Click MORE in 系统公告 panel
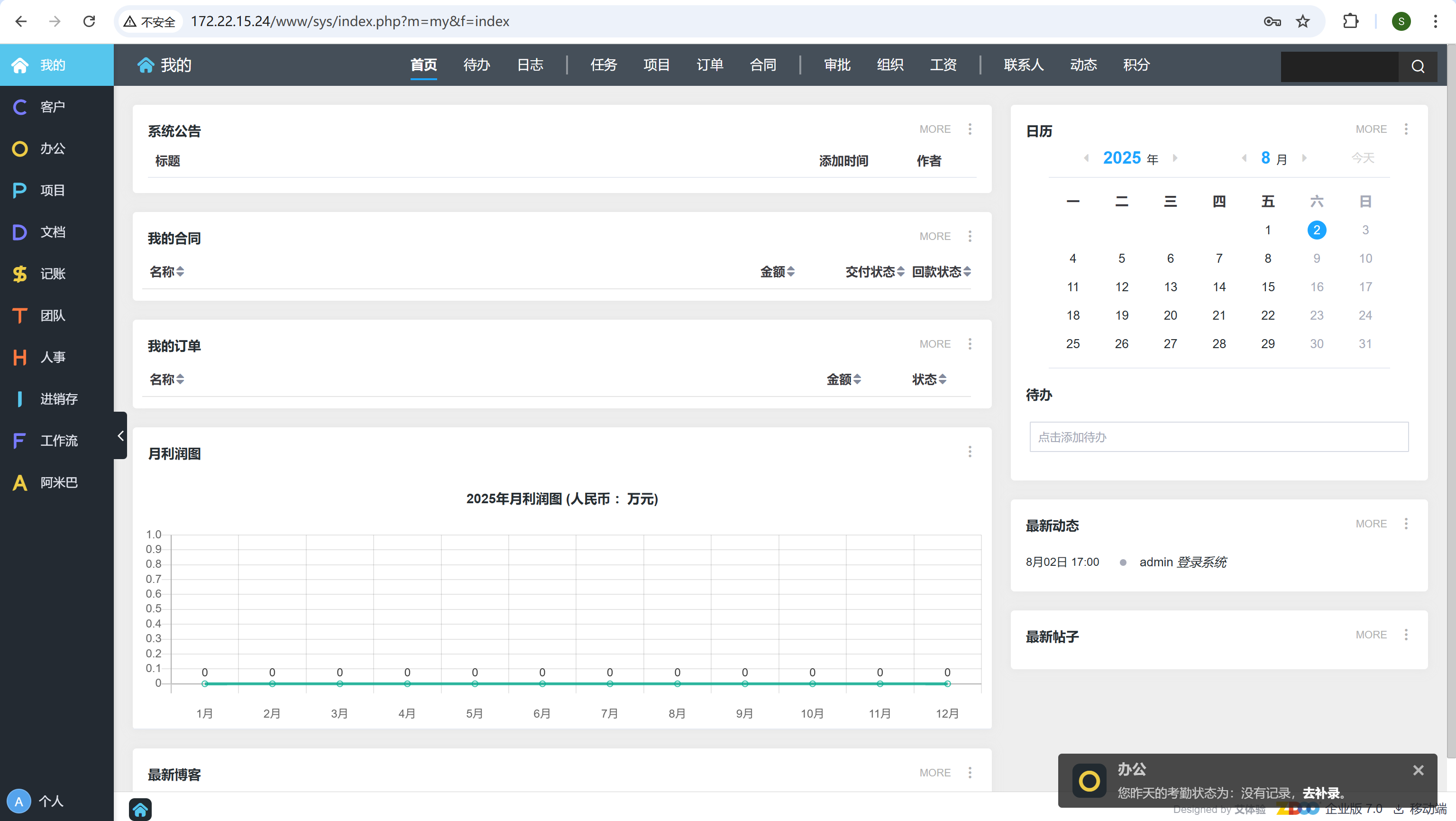This screenshot has height=821, width=1456. tap(935, 129)
